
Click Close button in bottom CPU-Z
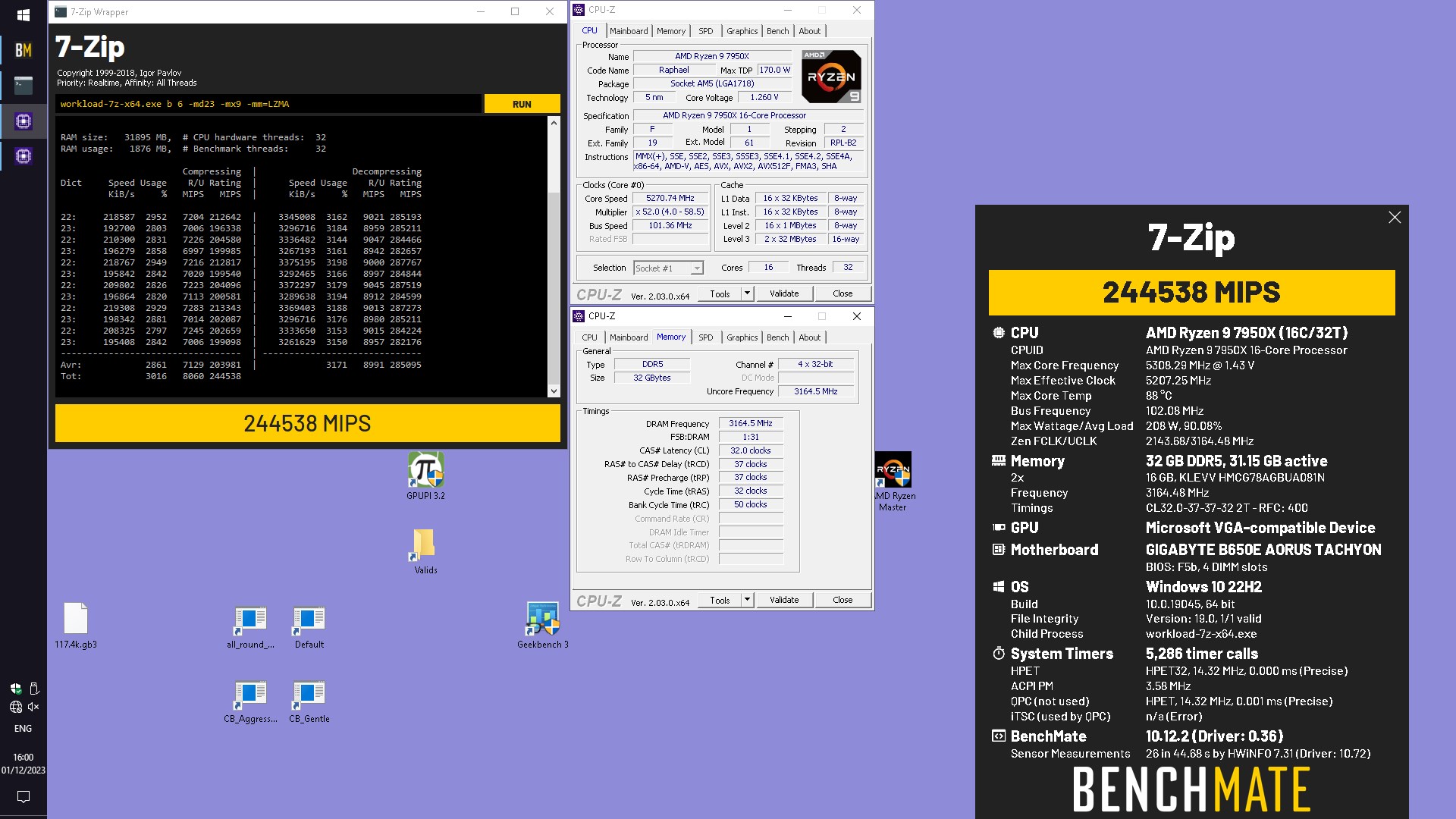click(x=843, y=600)
